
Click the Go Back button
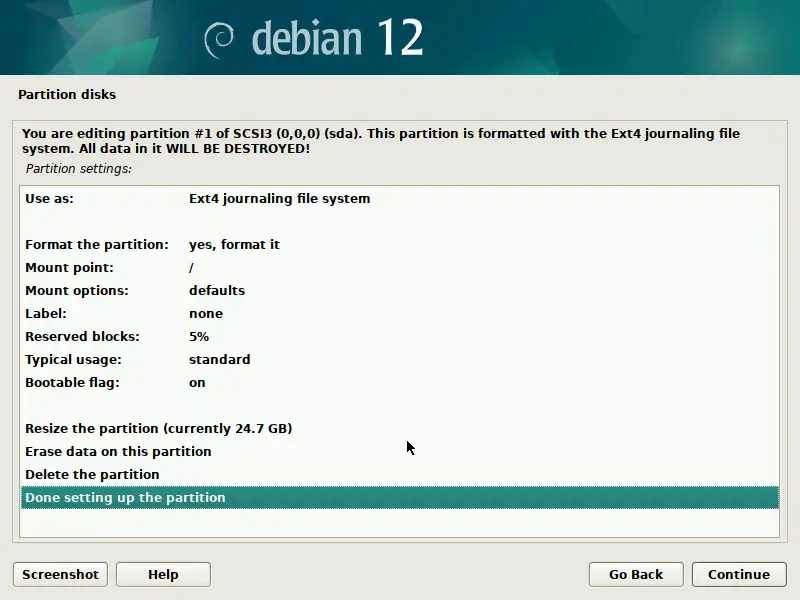pyautogui.click(x=636, y=574)
